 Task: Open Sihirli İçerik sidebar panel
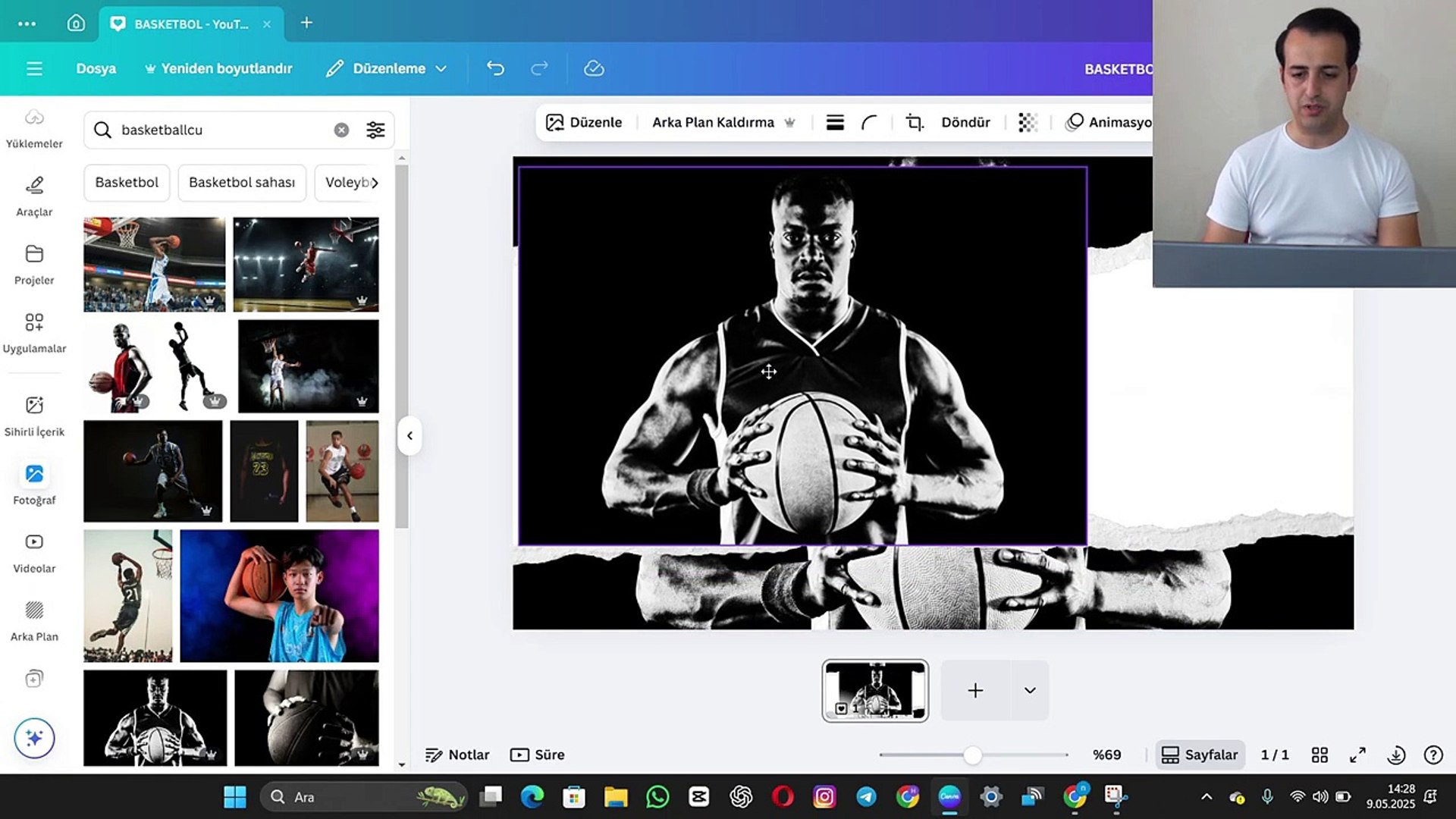(x=34, y=416)
